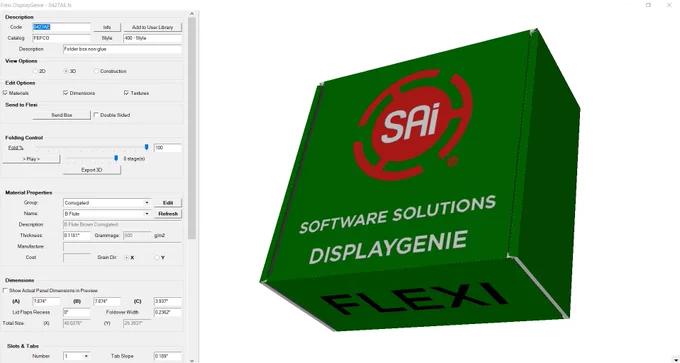Click the Code input field

coord(62,27)
